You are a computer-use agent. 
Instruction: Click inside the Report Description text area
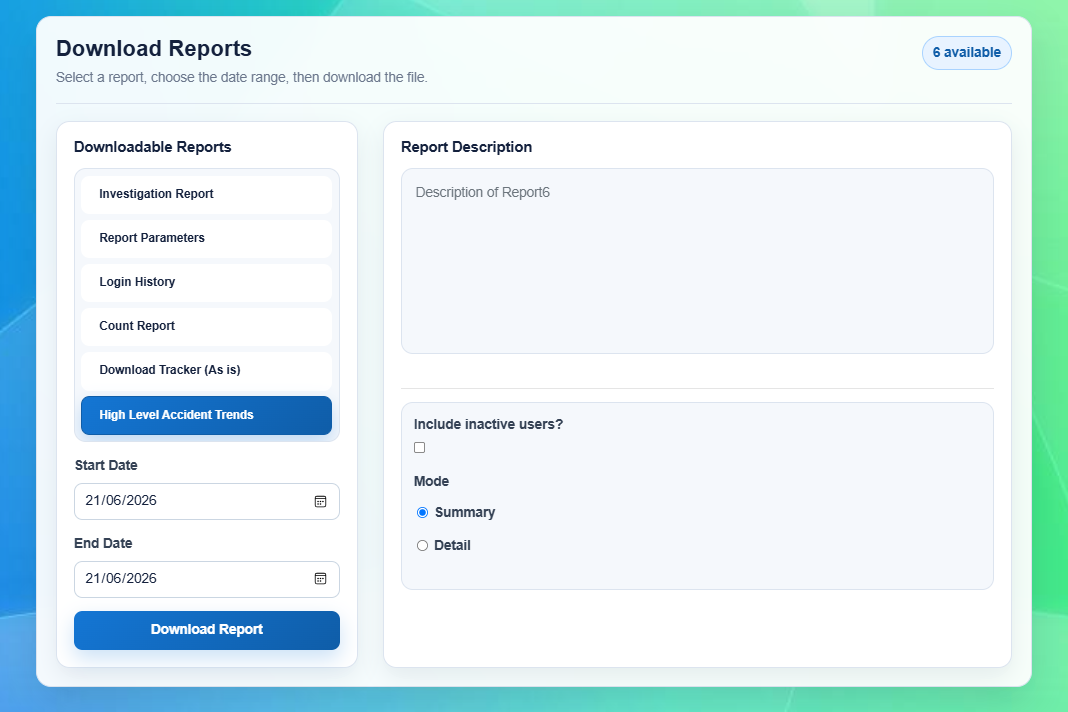(x=697, y=261)
